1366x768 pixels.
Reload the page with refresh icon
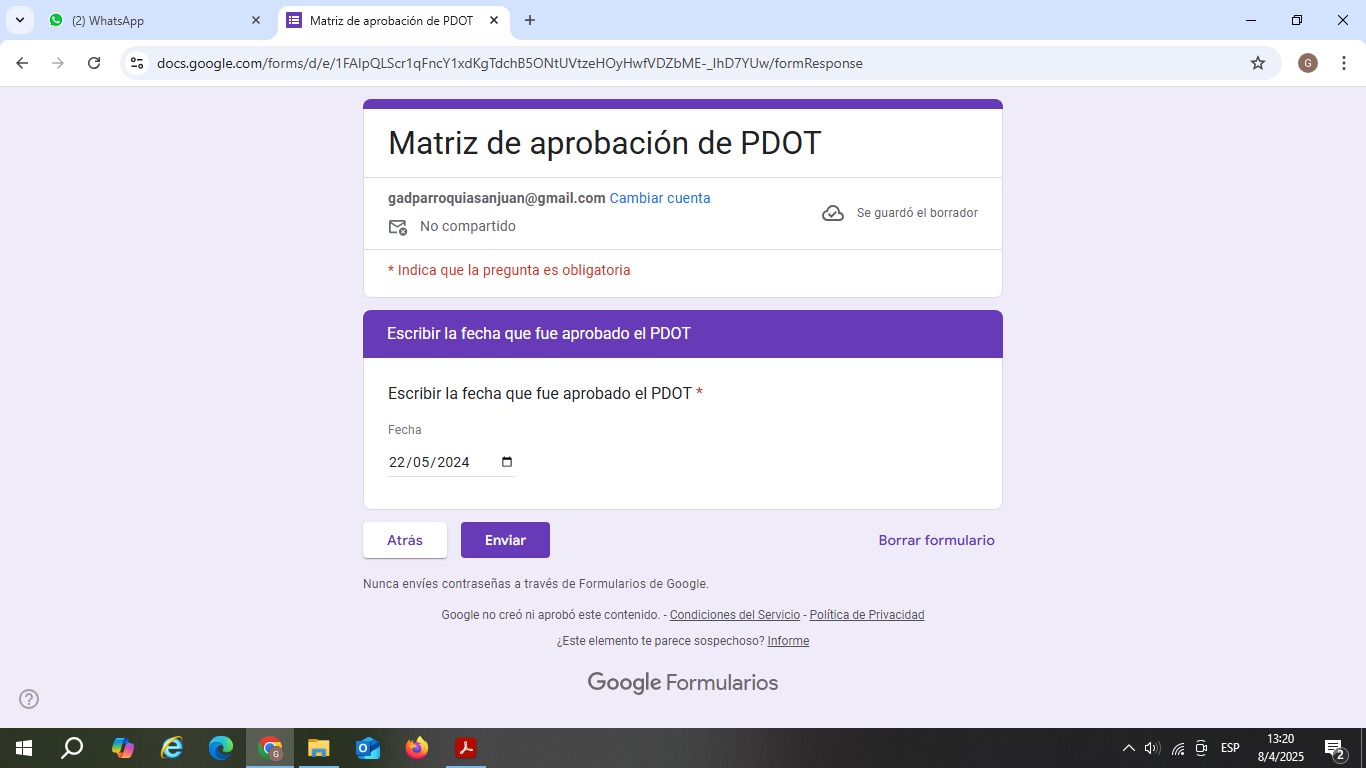pyautogui.click(x=94, y=63)
